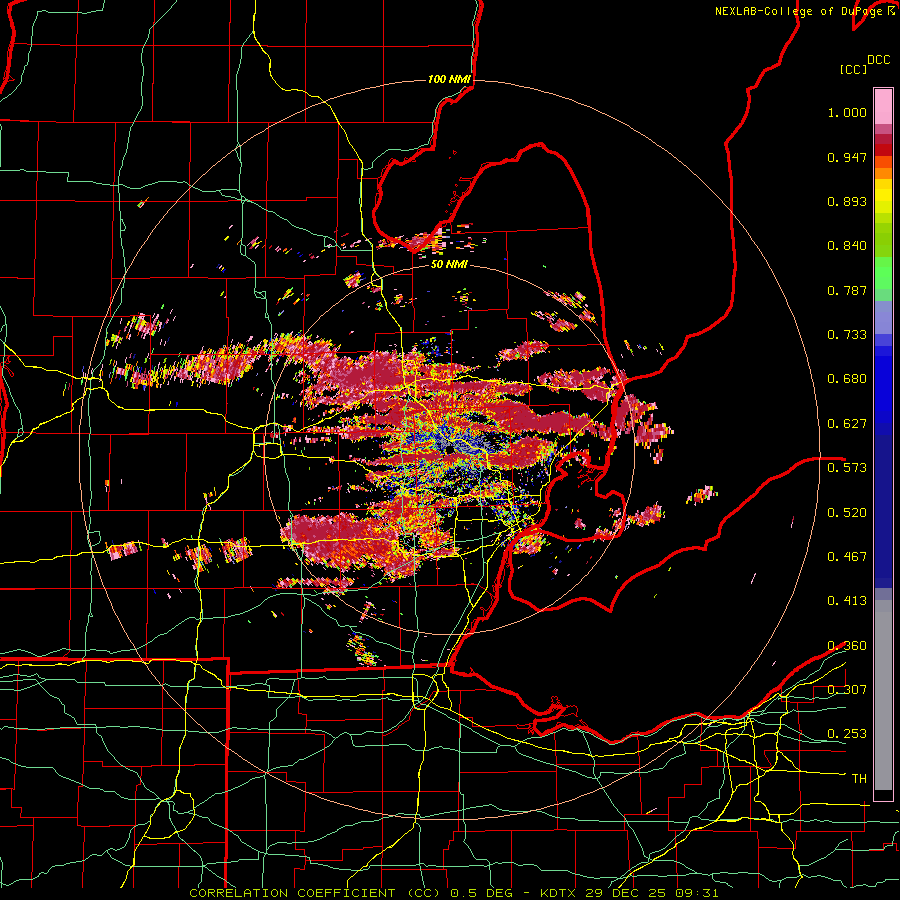
Task: Select the 0.733 color scale value
Action: [847, 335]
